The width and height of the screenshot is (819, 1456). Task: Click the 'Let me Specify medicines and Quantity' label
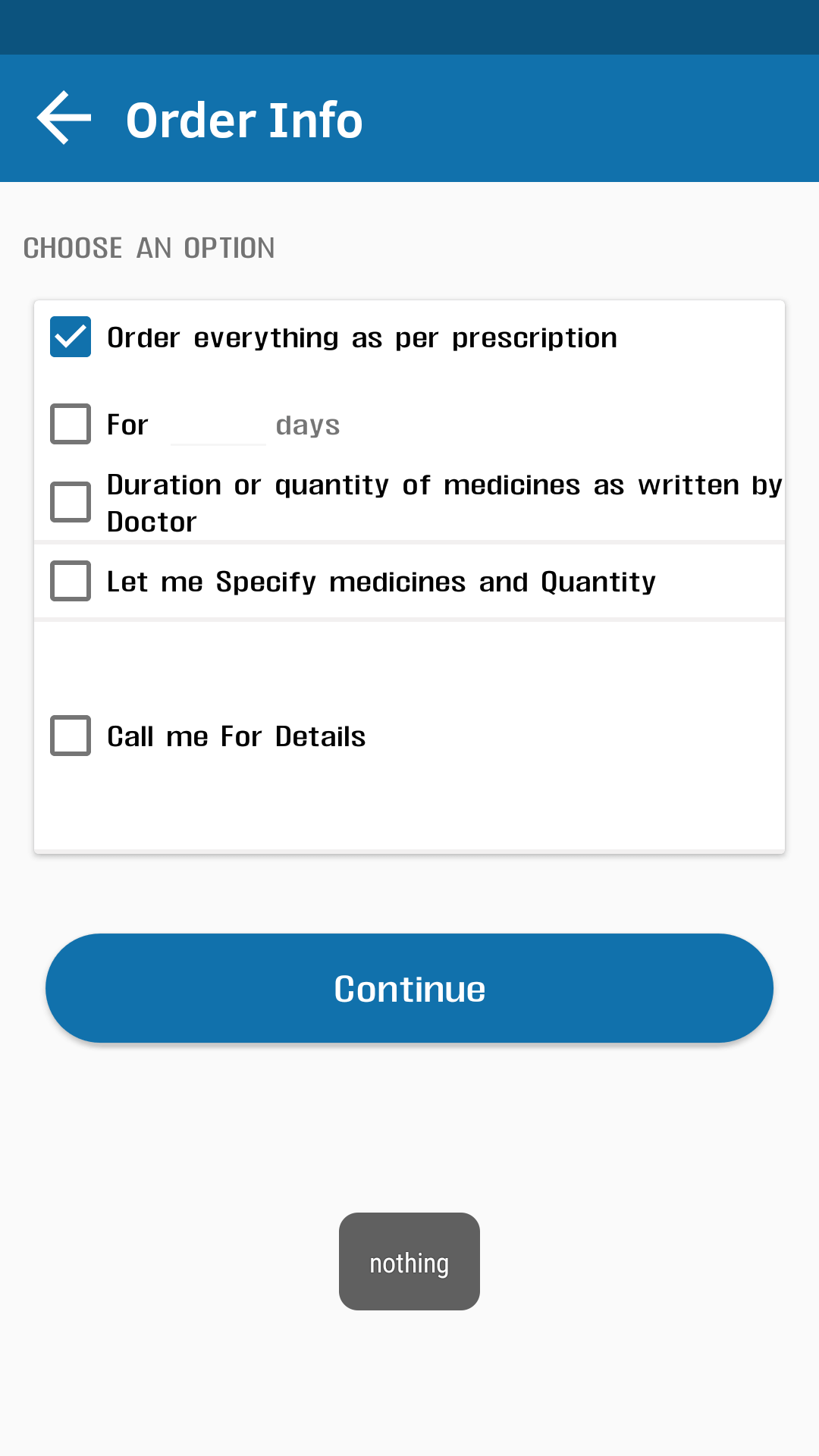tap(381, 582)
